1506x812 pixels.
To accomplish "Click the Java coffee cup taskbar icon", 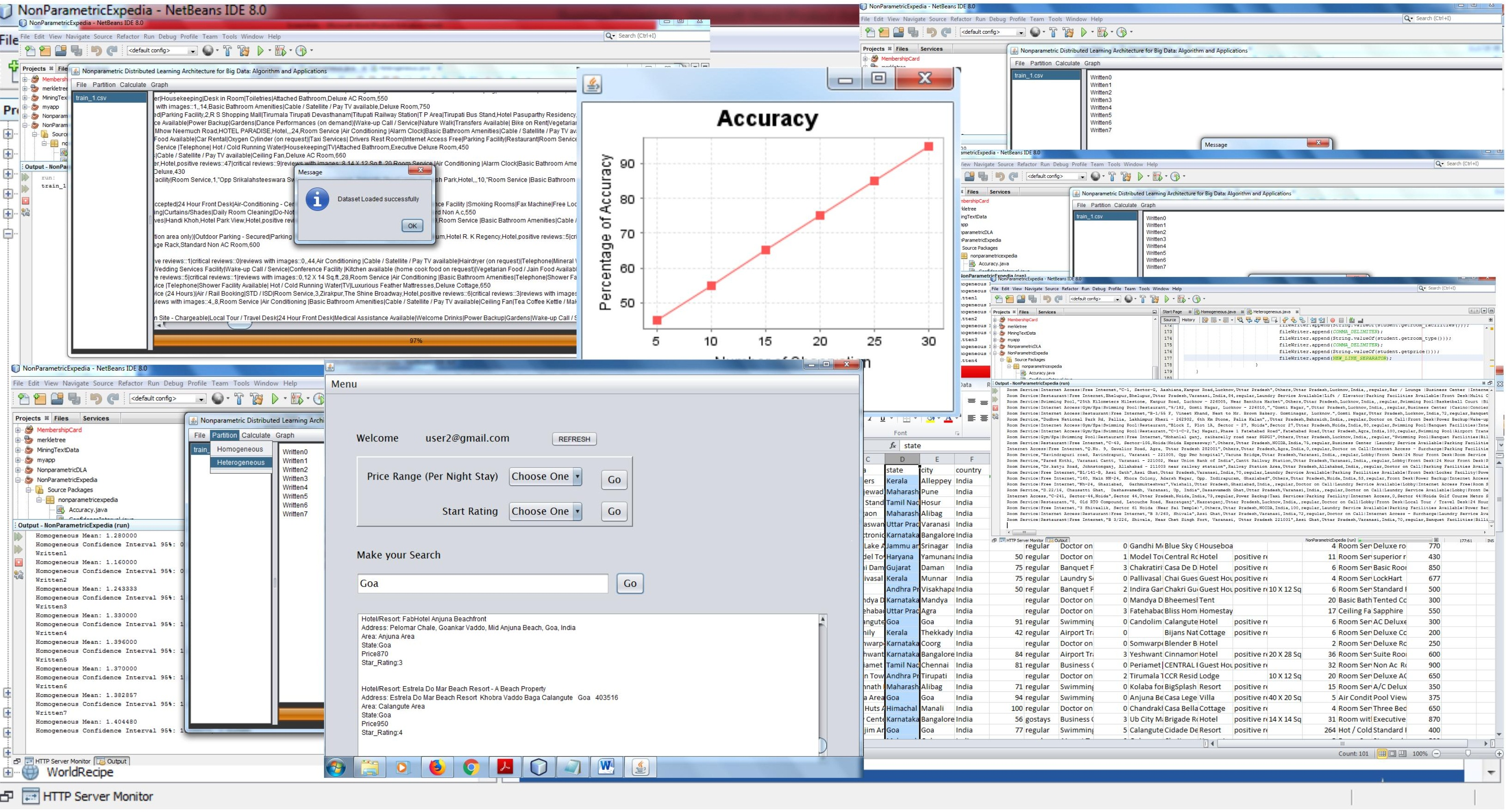I will coord(640,768).
